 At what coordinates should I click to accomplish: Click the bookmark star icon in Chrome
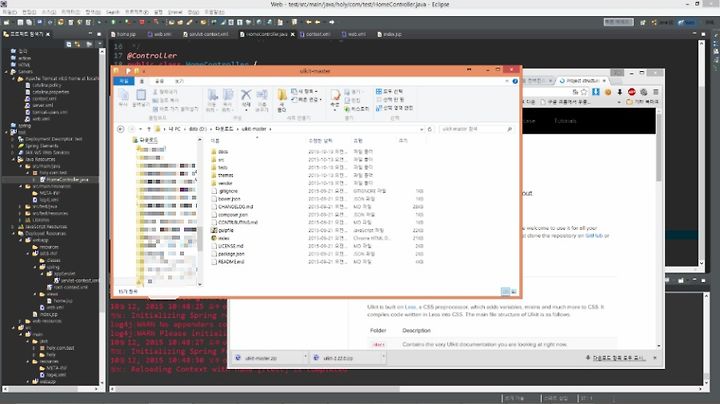coord(584,92)
